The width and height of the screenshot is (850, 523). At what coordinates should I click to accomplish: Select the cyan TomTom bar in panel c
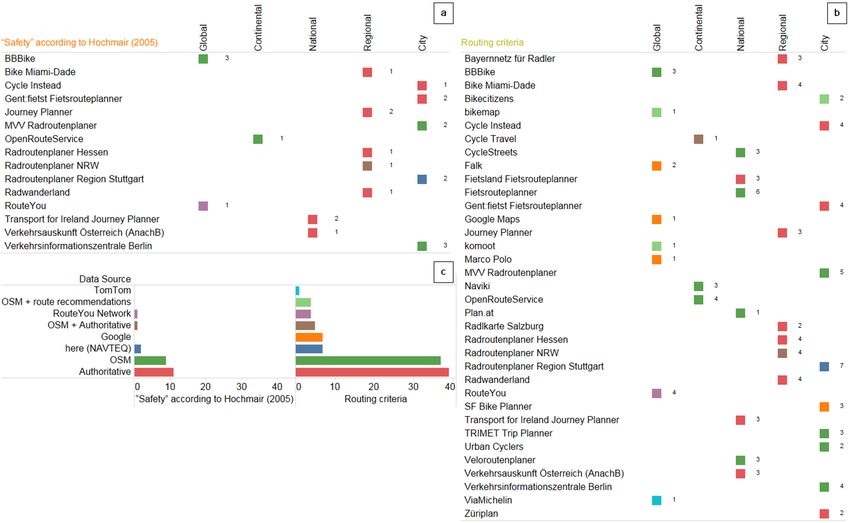(297, 290)
